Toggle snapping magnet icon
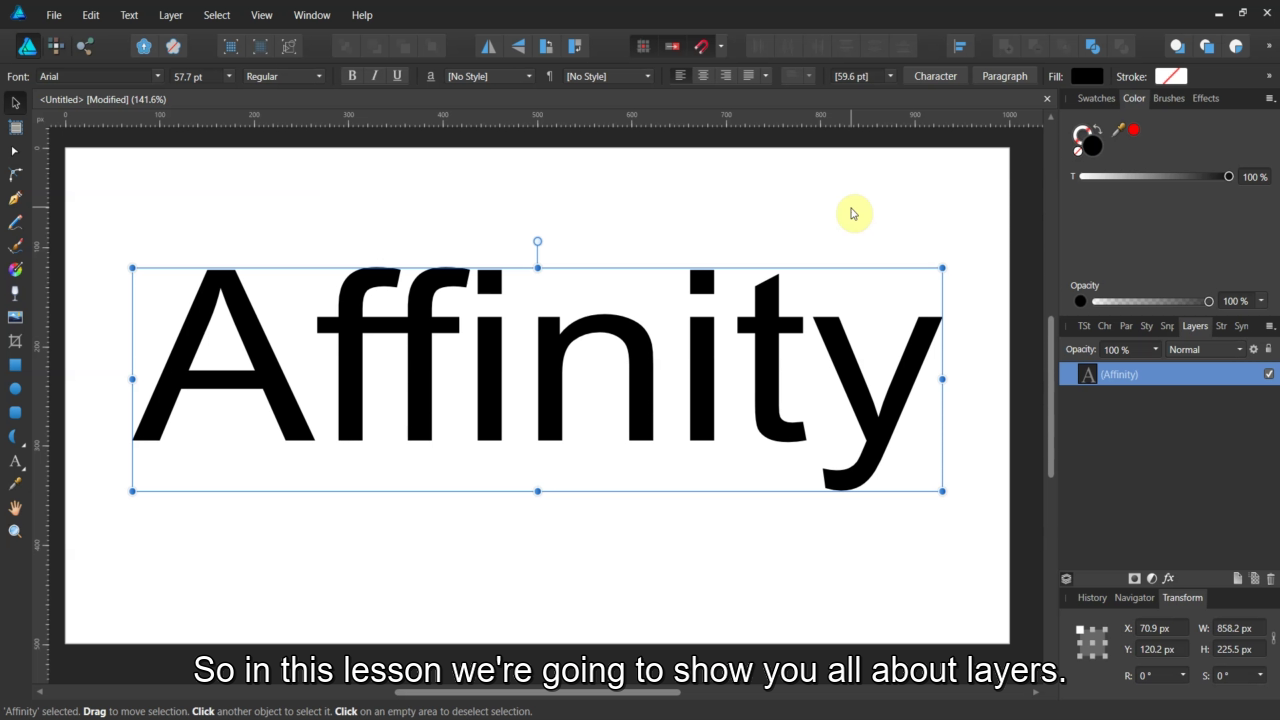The image size is (1280, 720). click(701, 46)
